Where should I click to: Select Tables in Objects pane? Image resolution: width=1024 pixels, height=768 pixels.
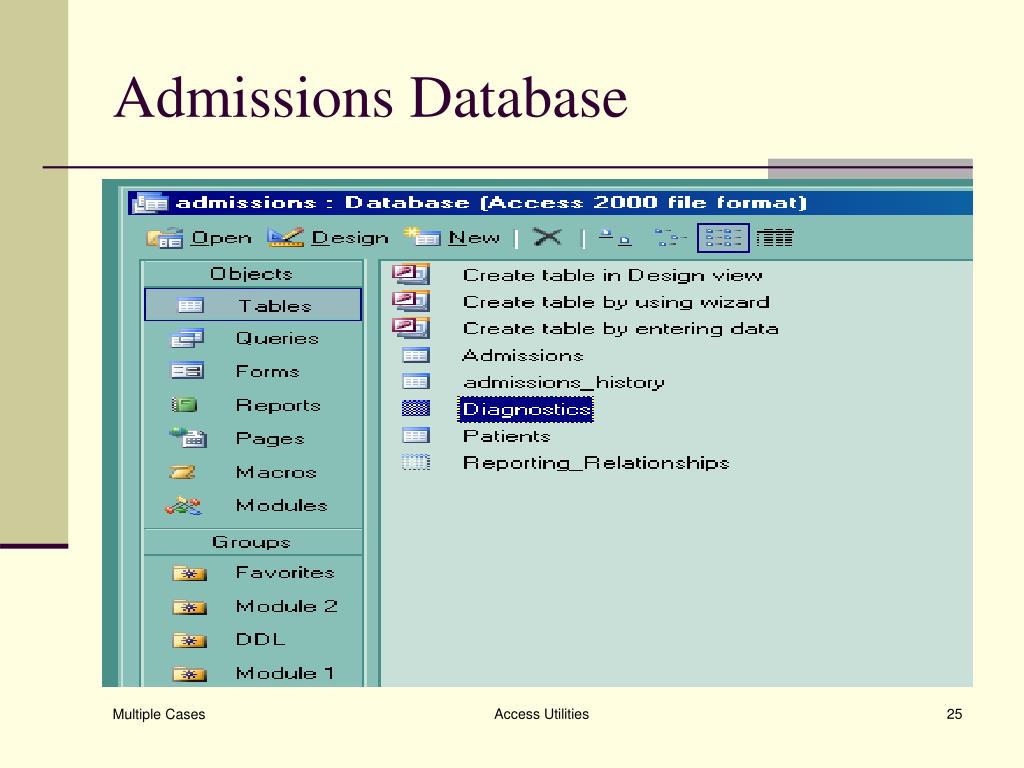(253, 305)
